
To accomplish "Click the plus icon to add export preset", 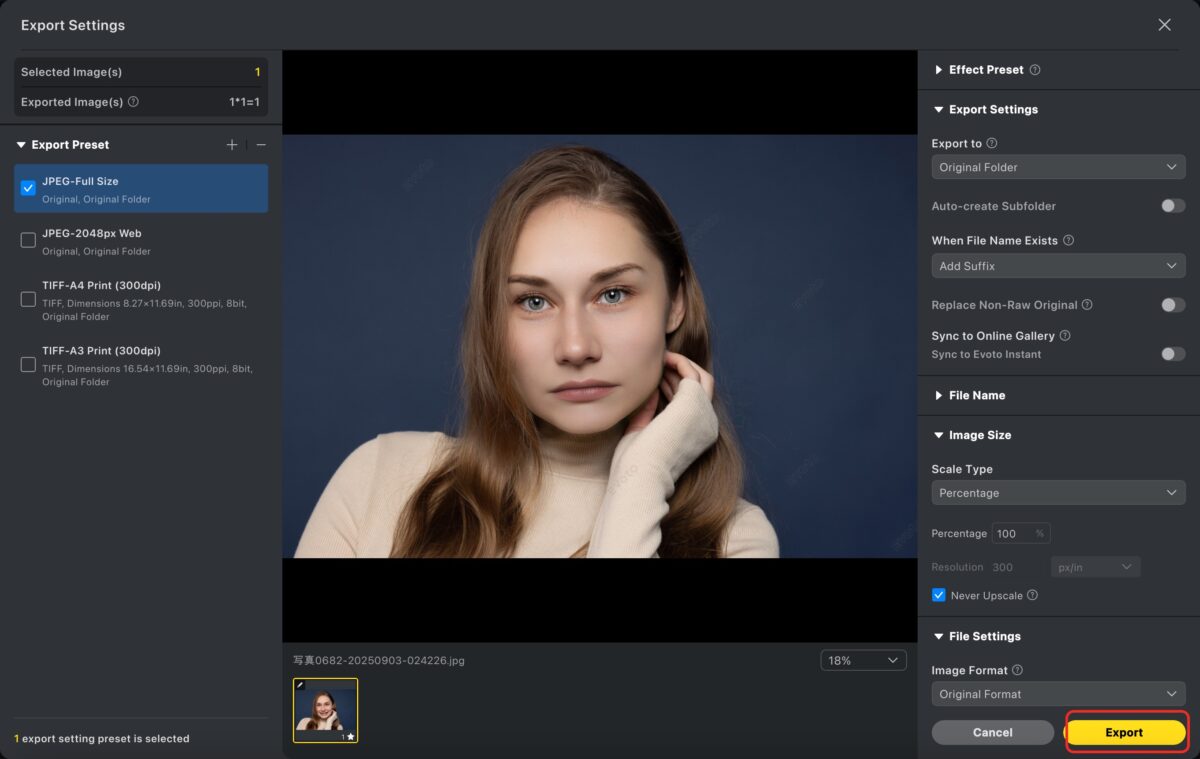I will 232,145.
